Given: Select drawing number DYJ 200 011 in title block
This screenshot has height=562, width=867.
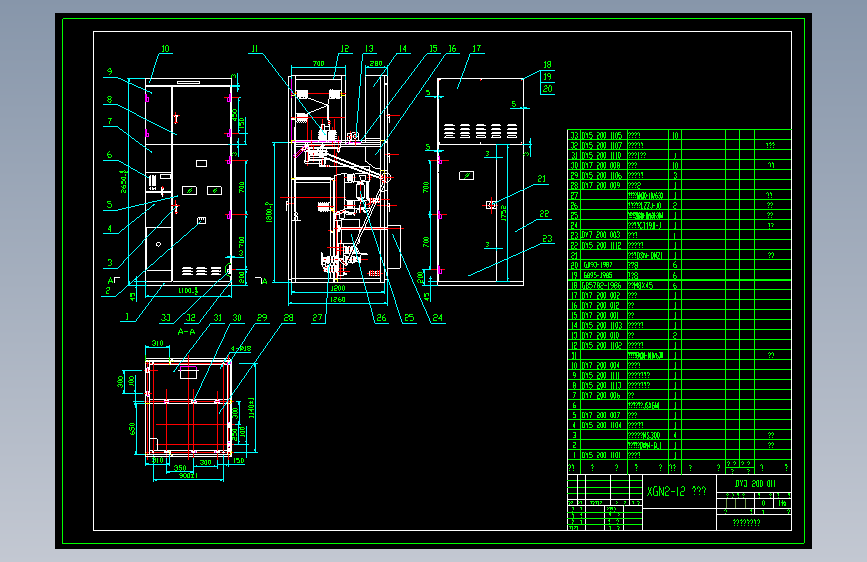Looking at the screenshot, I should 755,483.
